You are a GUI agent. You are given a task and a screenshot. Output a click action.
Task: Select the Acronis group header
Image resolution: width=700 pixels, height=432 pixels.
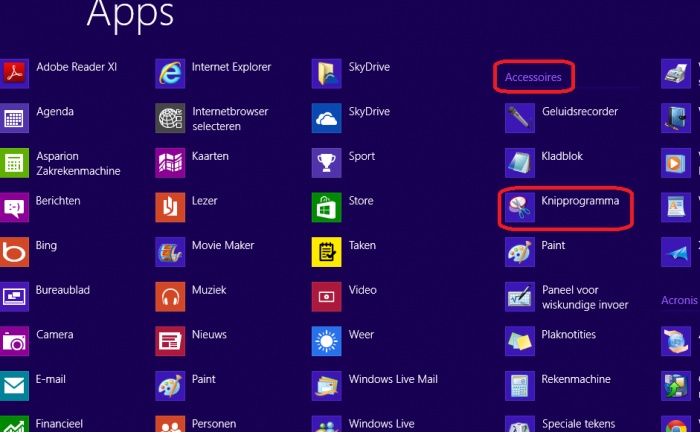point(679,300)
